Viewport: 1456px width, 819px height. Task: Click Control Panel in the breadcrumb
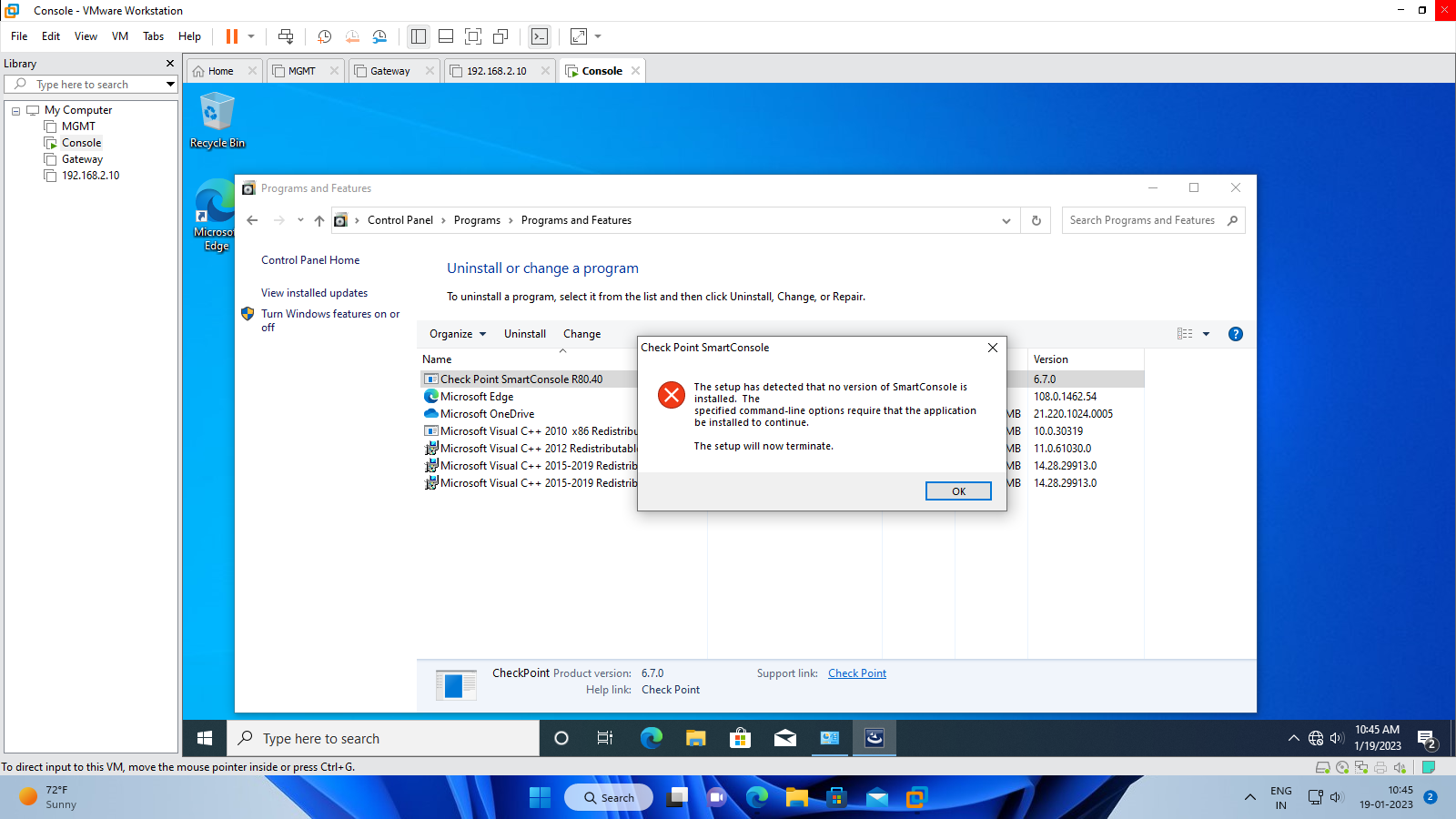(400, 220)
